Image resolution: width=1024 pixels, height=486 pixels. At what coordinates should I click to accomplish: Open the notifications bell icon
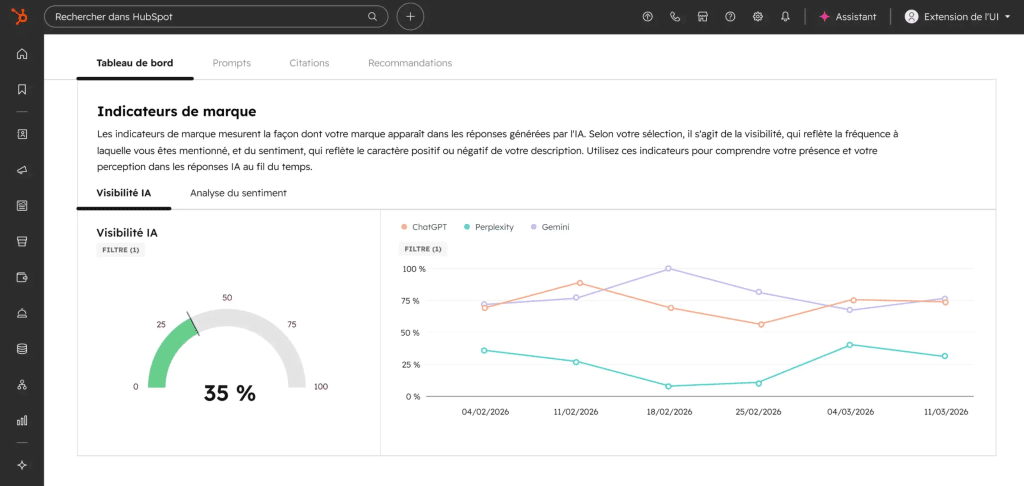[x=785, y=17]
